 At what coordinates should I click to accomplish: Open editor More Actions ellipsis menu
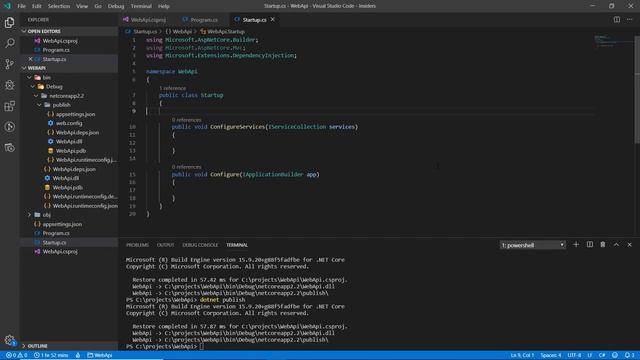pyautogui.click(x=629, y=20)
